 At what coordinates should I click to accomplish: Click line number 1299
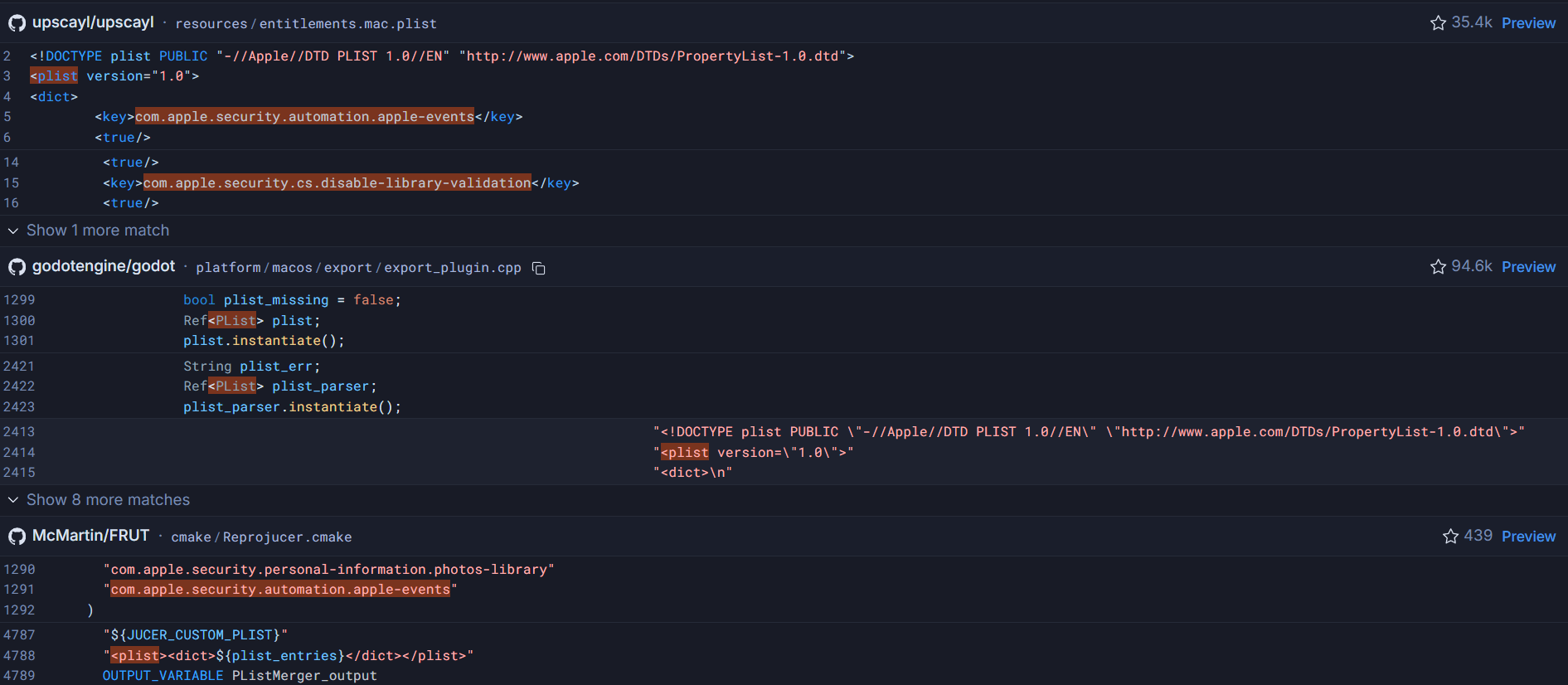click(x=19, y=300)
